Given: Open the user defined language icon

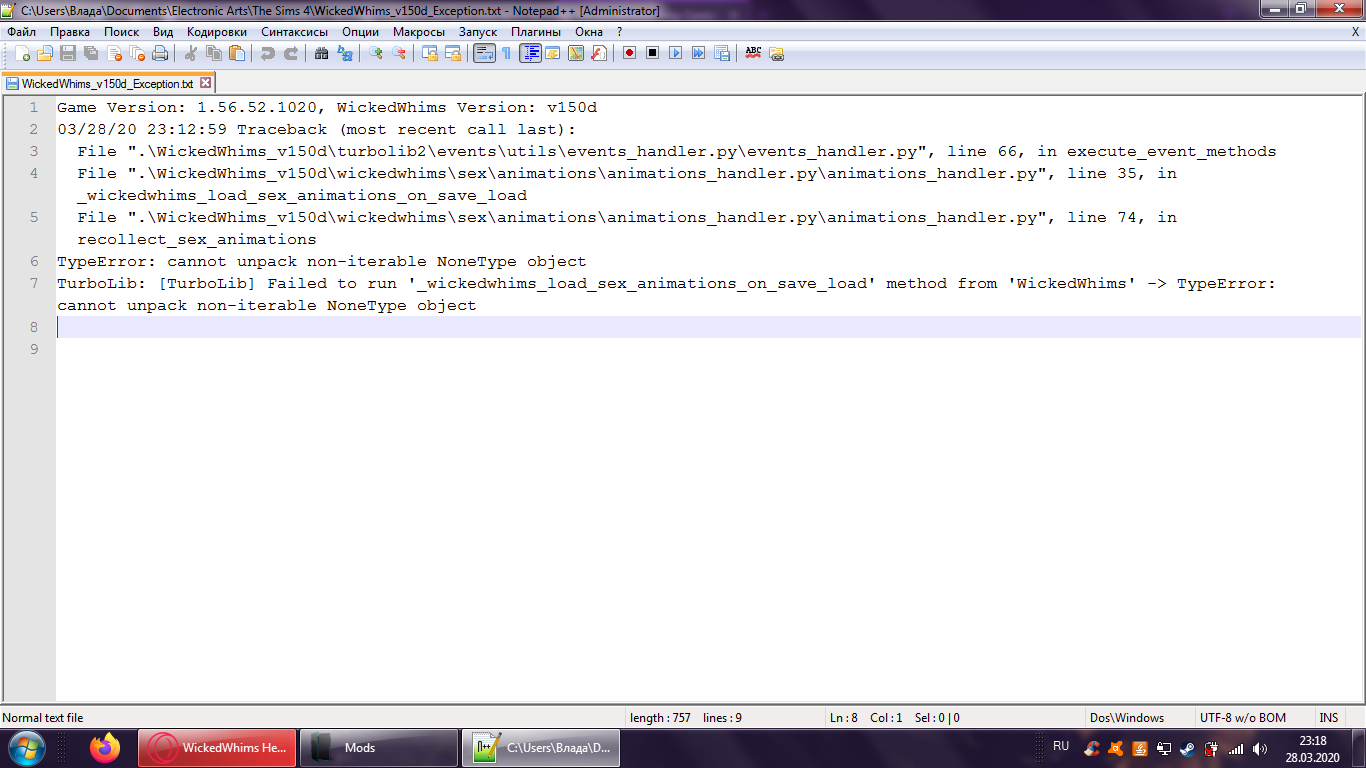Looking at the screenshot, I should pos(553,53).
